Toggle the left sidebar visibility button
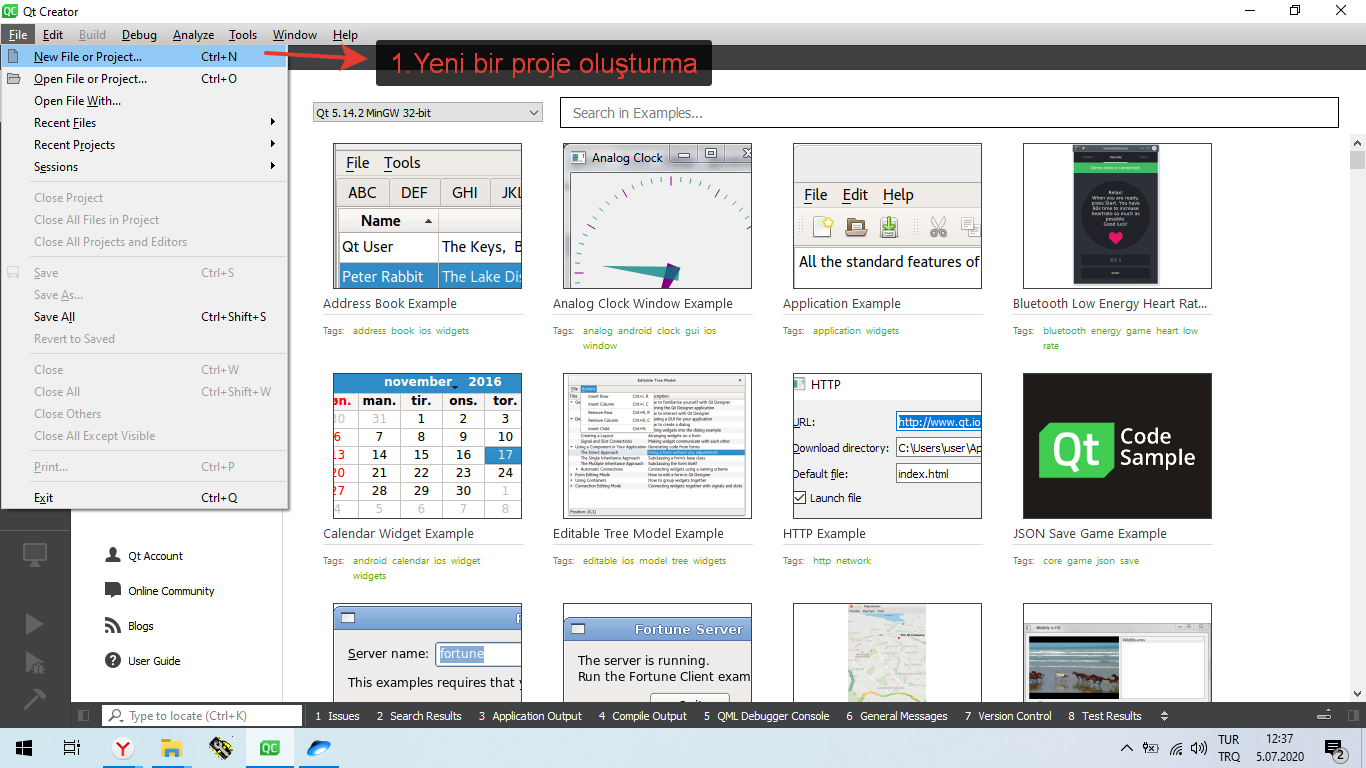 coord(84,716)
